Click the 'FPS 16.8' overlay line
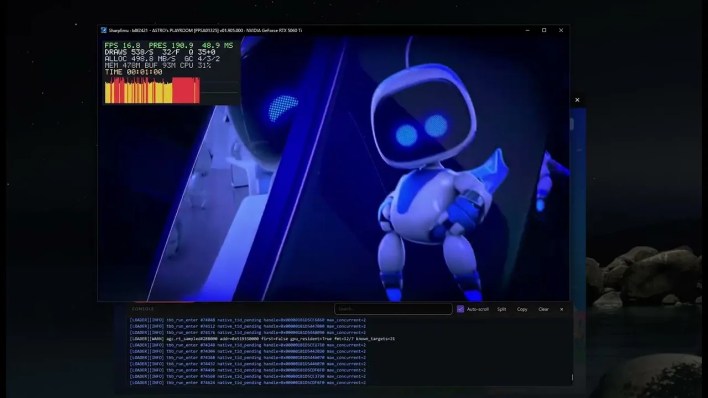Screen dimensions: 708x398 coord(169,46)
